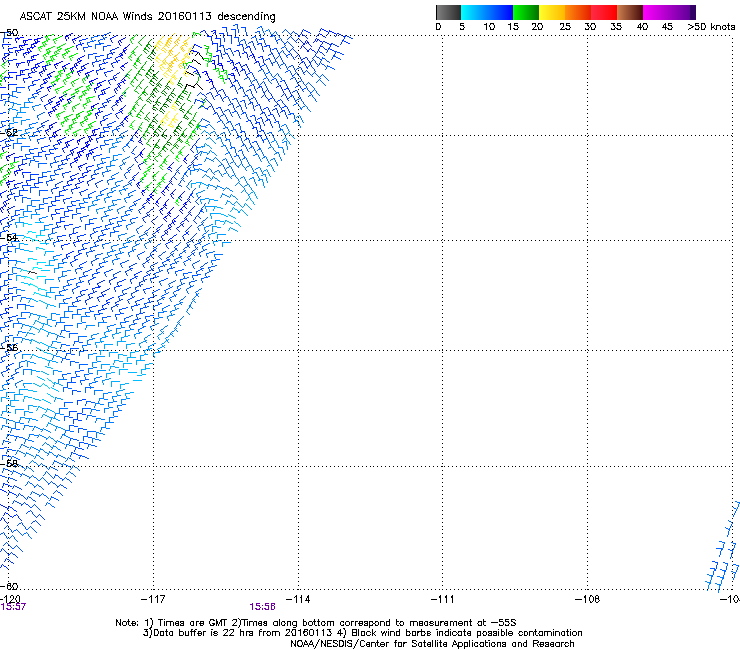The width and height of the screenshot is (740, 650).
Task: Select the -58 latitude axis label
Action: click(x=9, y=464)
